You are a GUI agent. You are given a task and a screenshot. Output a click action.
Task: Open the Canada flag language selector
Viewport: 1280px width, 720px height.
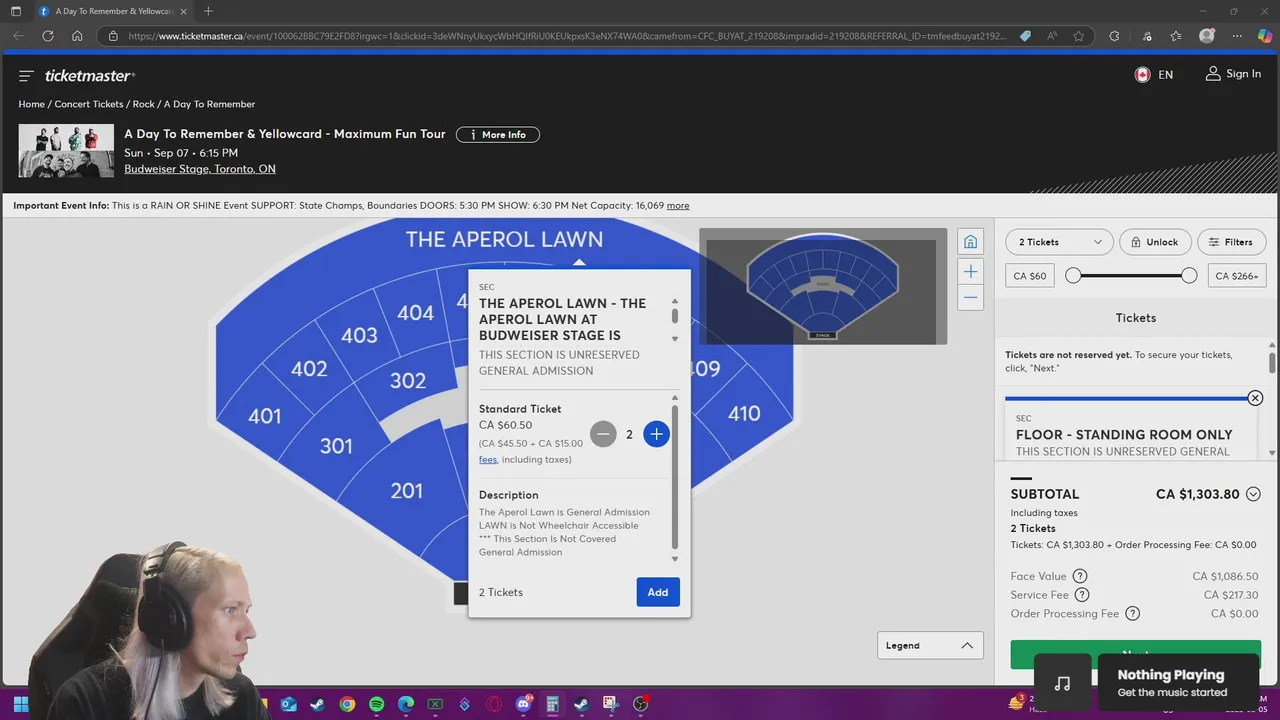pyautogui.click(x=1154, y=74)
